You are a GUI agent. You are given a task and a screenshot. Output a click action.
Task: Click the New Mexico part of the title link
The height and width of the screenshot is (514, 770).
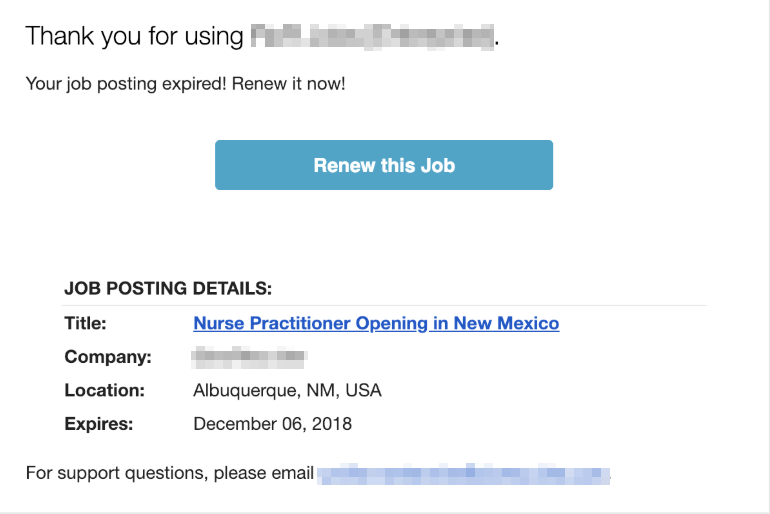click(506, 324)
